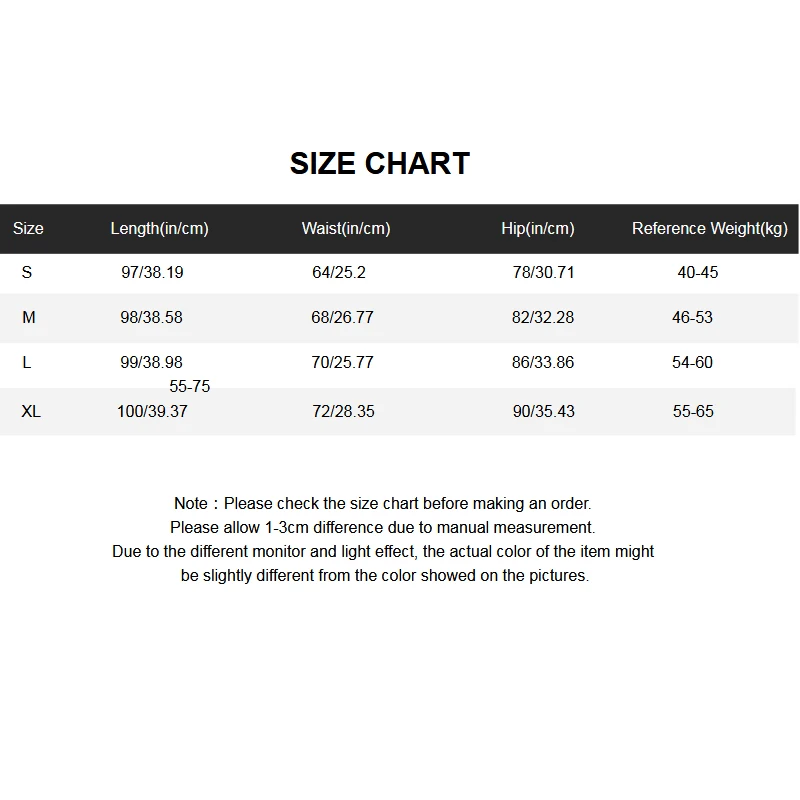Click the Waist(in/cm) column header
800x800 pixels.
pyautogui.click(x=346, y=229)
